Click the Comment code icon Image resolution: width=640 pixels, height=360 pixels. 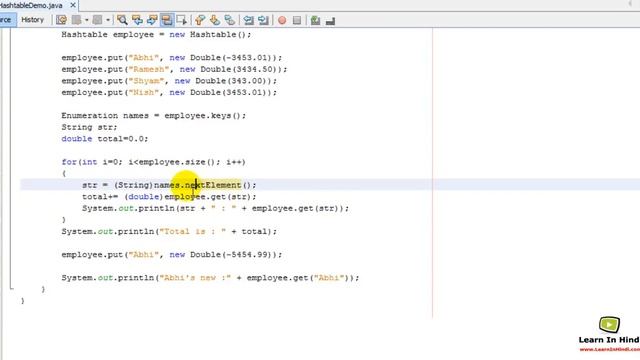coord(315,20)
